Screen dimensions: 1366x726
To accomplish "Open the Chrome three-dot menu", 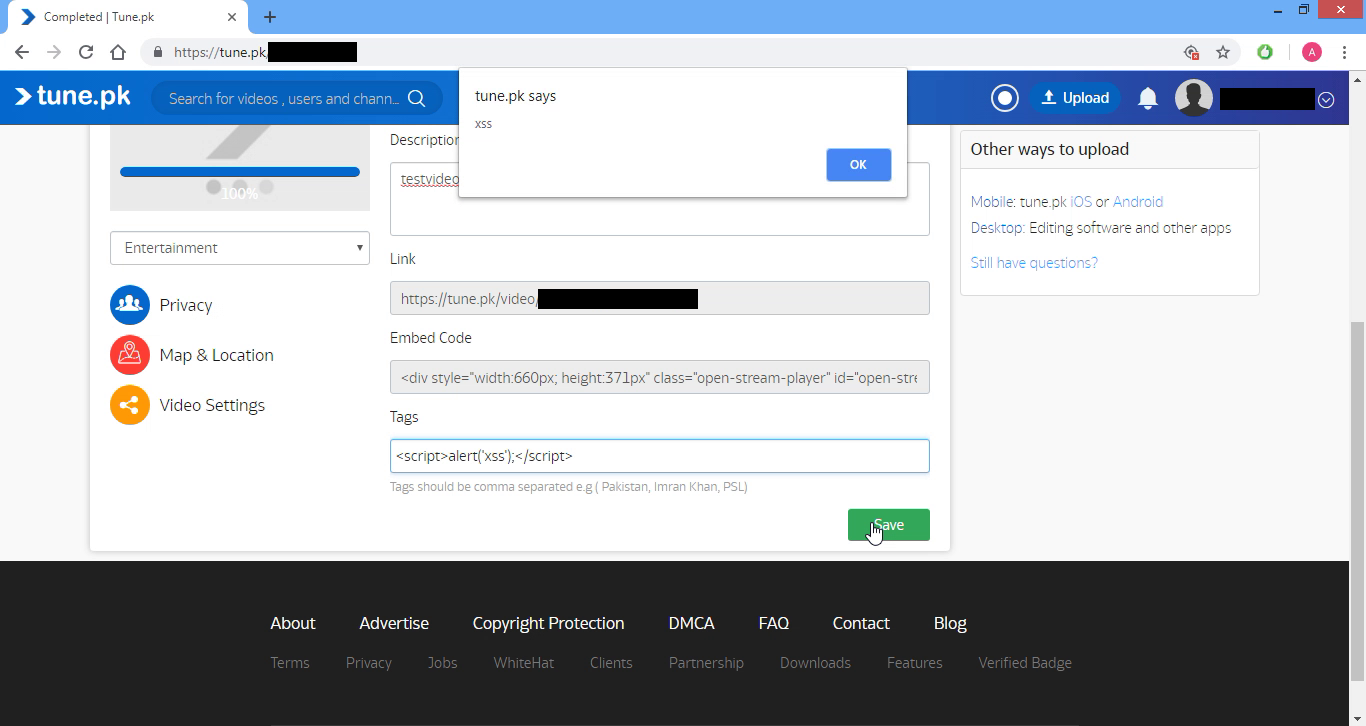I will [x=1346, y=52].
